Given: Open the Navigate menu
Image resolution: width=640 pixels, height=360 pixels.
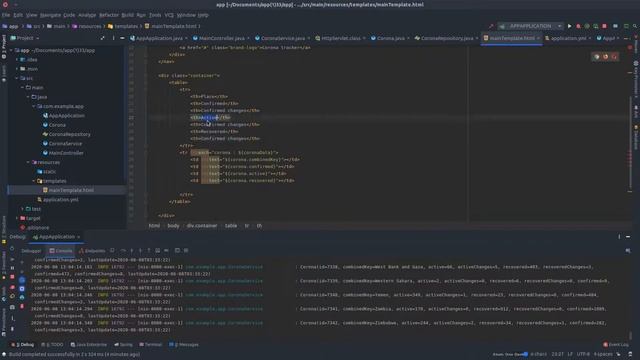Looking at the screenshot, I should (x=50, y=15).
